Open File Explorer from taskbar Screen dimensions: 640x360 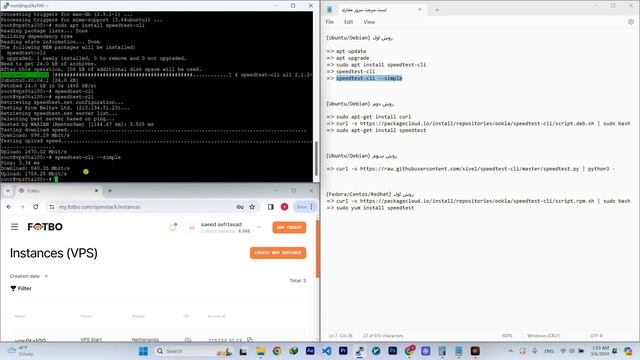click(x=260, y=351)
